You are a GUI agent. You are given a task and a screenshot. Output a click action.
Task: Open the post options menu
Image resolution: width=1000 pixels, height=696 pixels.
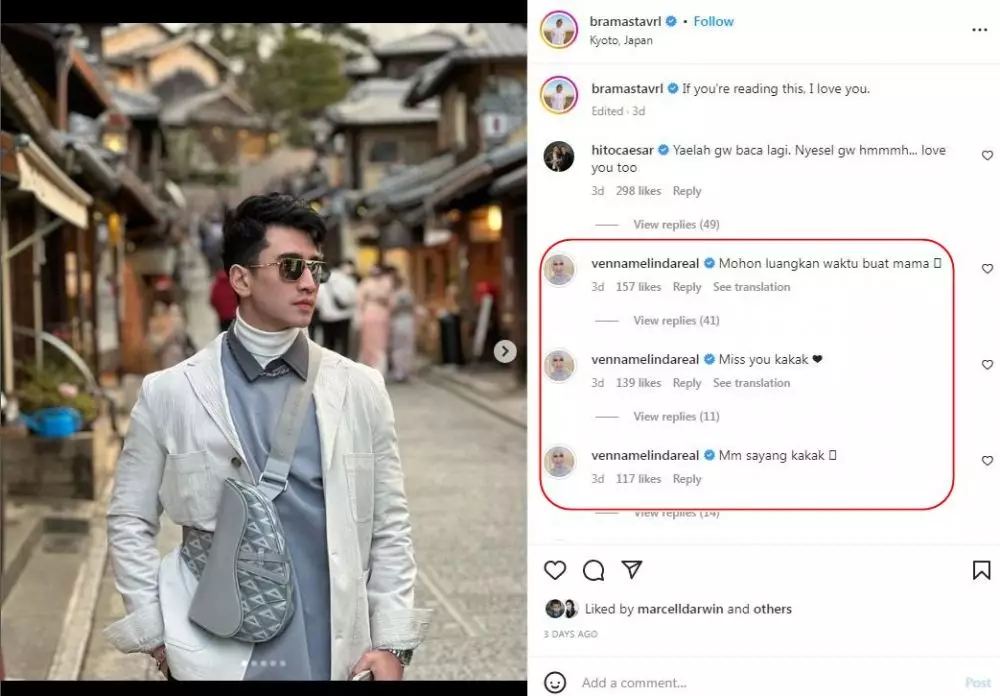click(x=979, y=29)
